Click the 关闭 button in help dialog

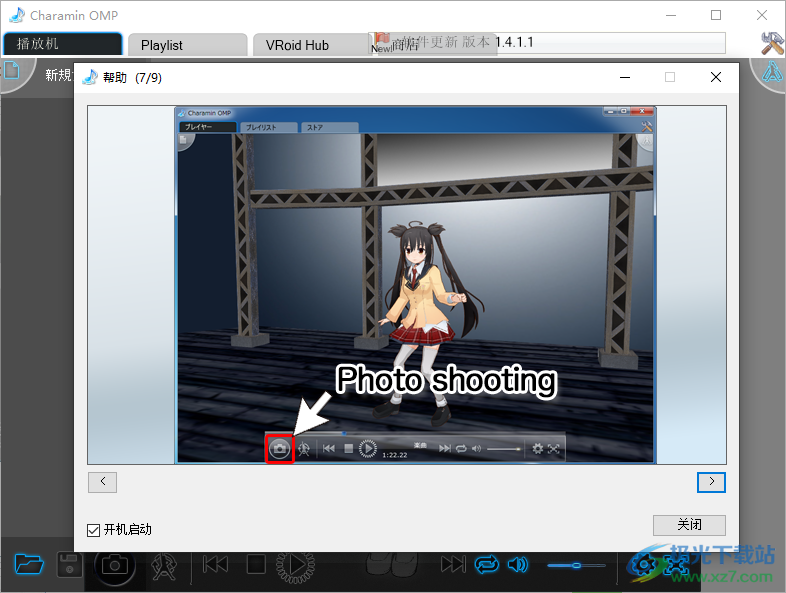[689, 525]
